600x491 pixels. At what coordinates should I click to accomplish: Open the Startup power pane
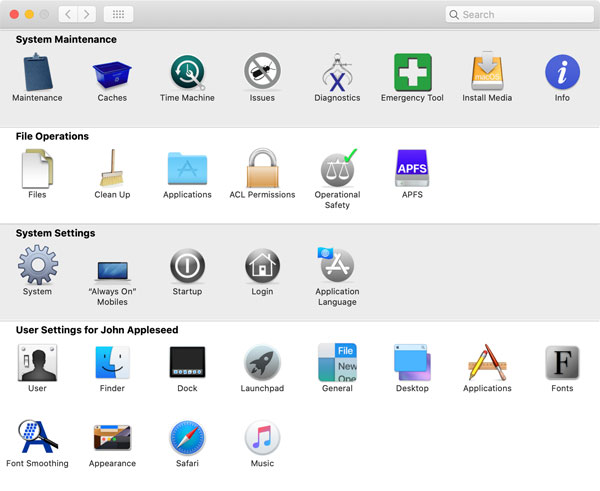188,266
